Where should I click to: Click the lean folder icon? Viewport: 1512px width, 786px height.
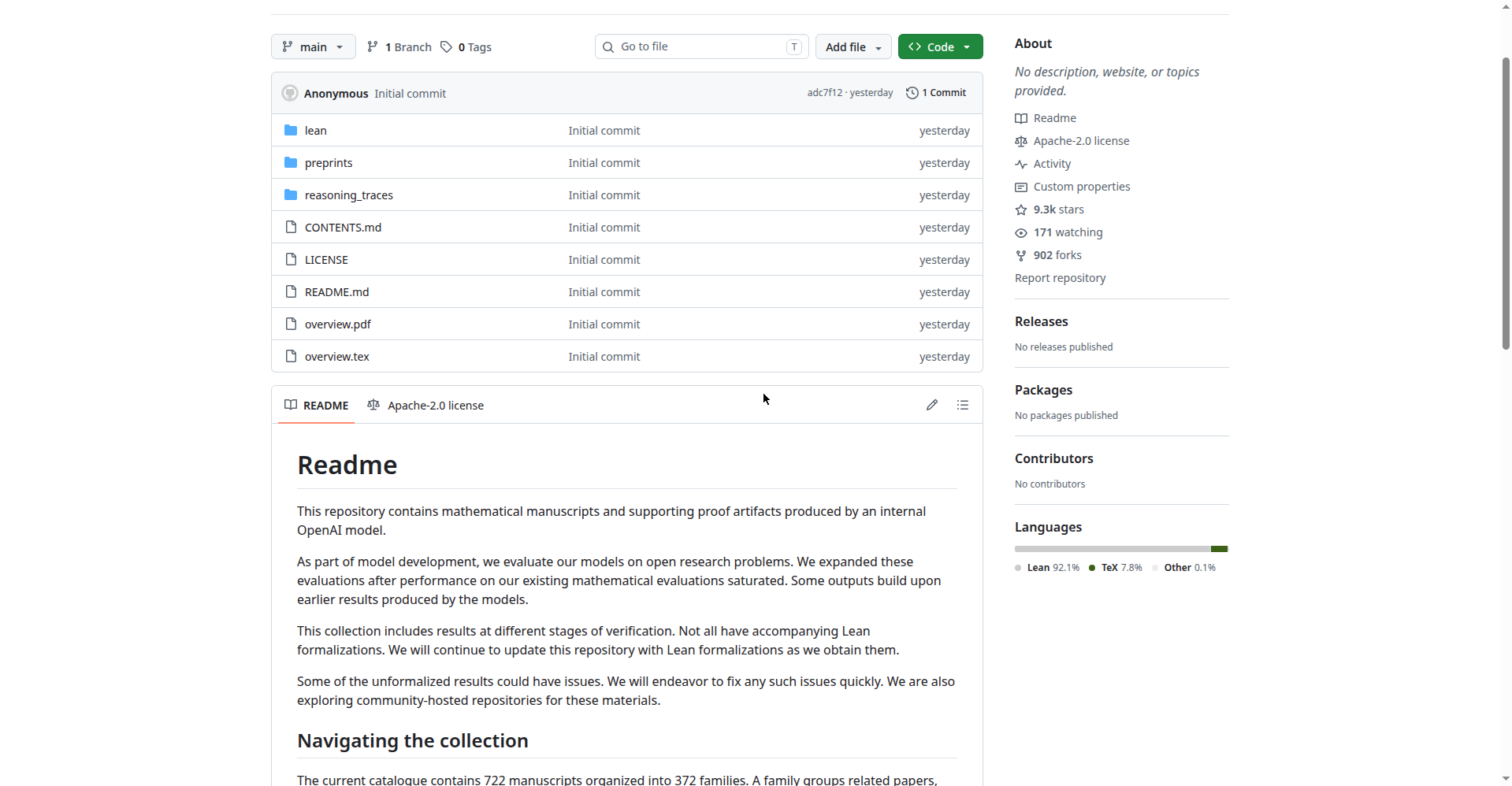[291, 130]
